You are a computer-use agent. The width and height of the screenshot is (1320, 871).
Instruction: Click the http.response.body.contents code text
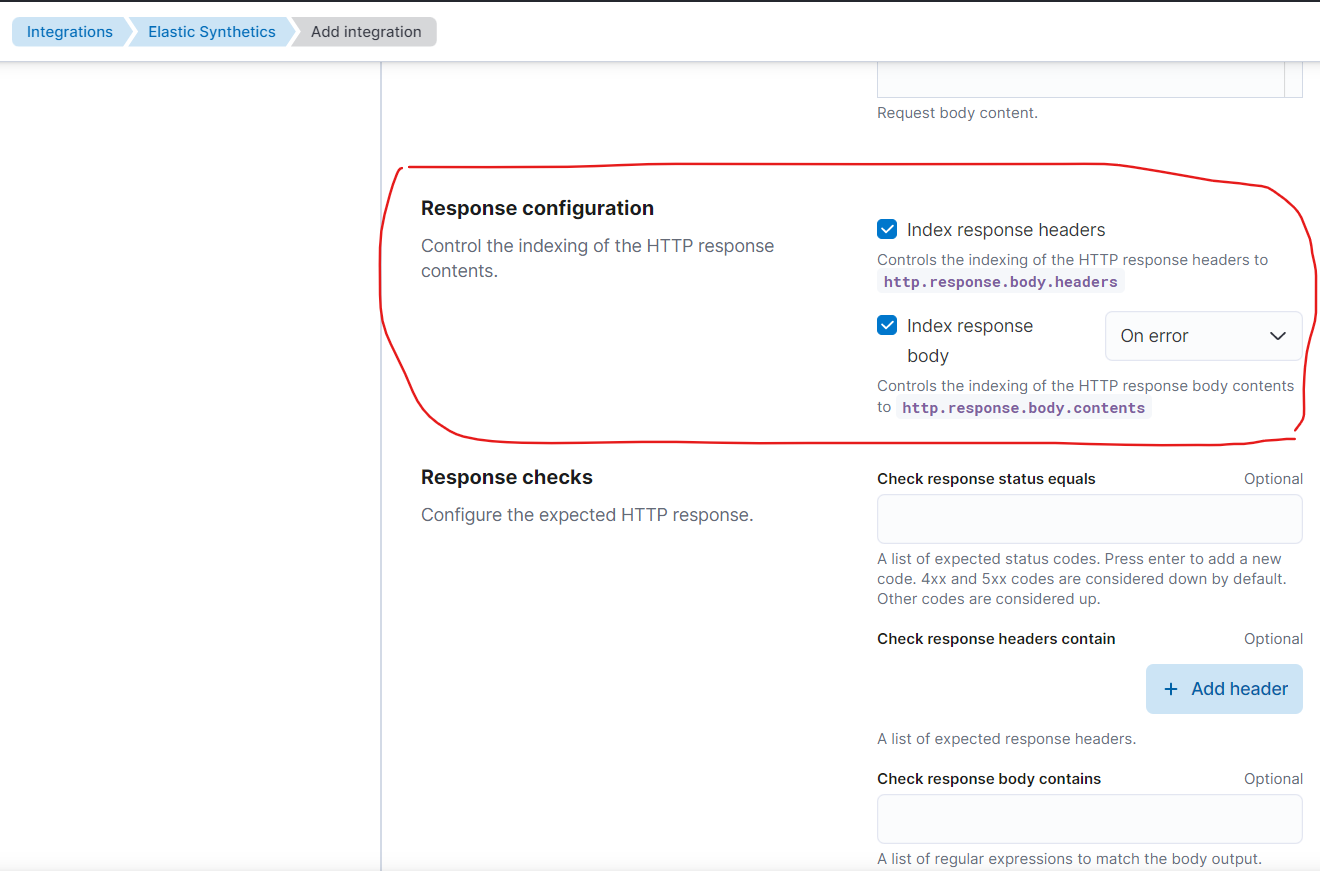[x=1023, y=408]
